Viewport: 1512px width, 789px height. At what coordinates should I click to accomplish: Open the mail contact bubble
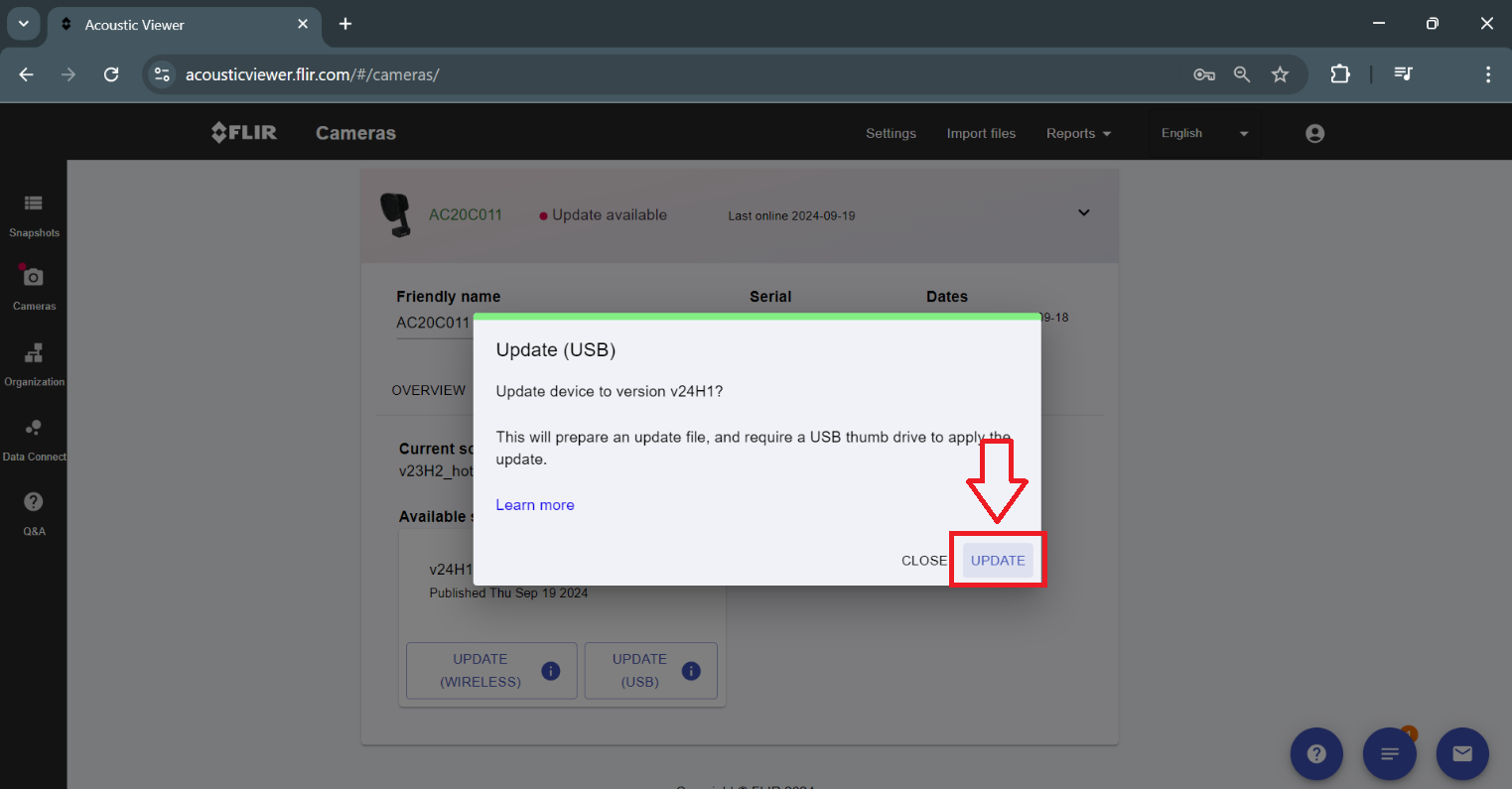pyautogui.click(x=1462, y=754)
